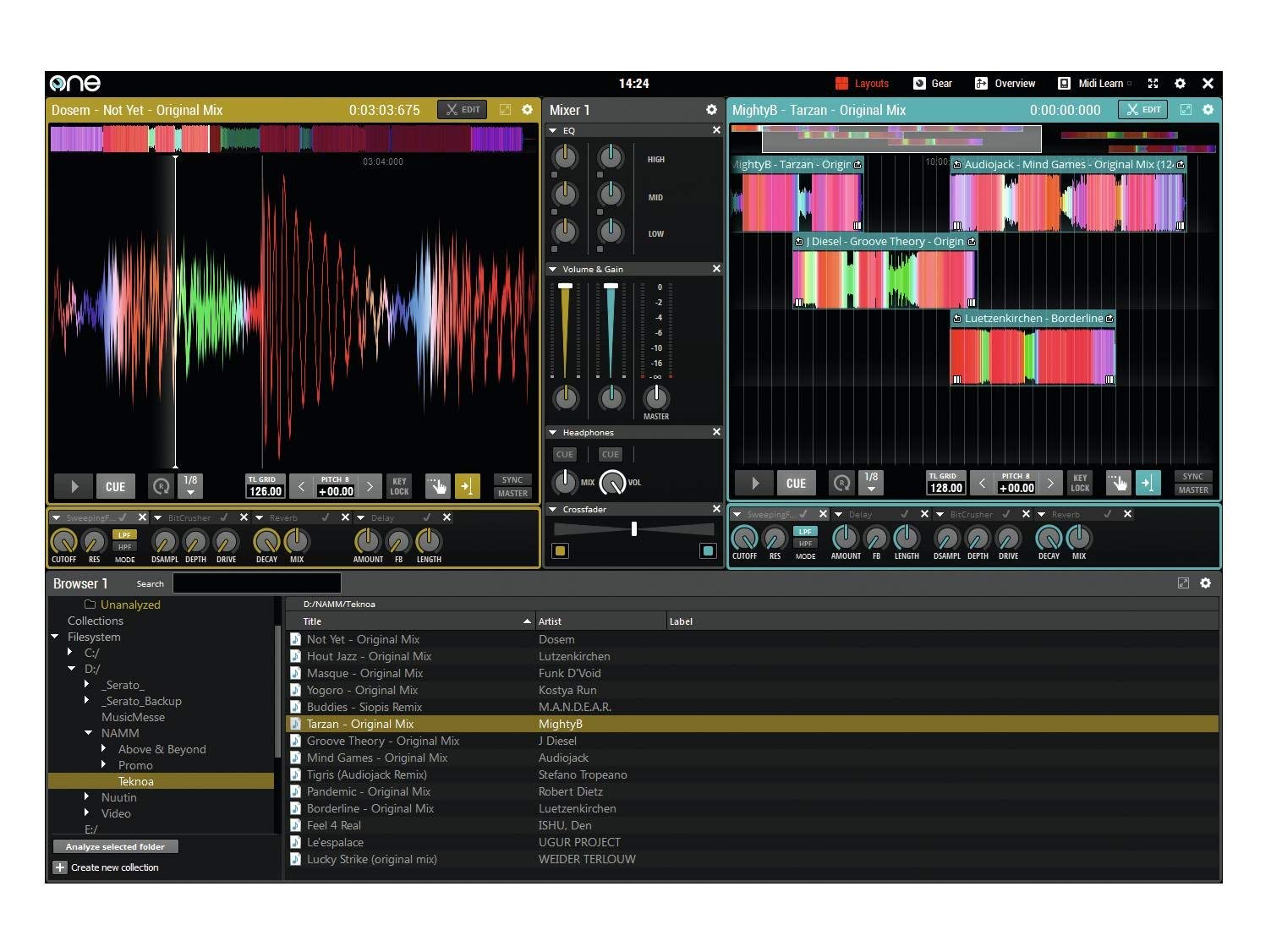Hit CUE on the Dosem deck
The width and height of the screenshot is (1271, 952).
[x=115, y=486]
